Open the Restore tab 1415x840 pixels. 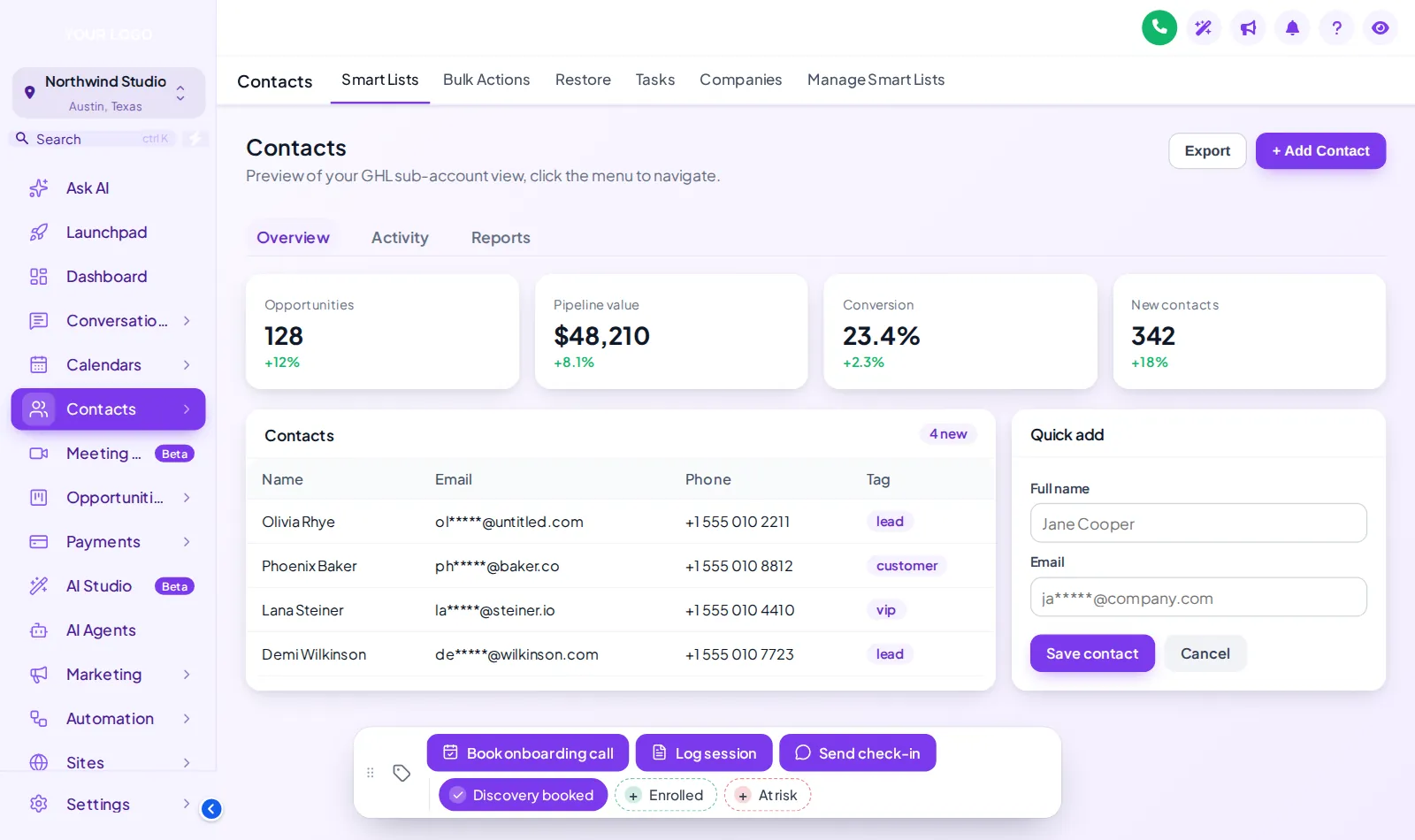tap(583, 80)
